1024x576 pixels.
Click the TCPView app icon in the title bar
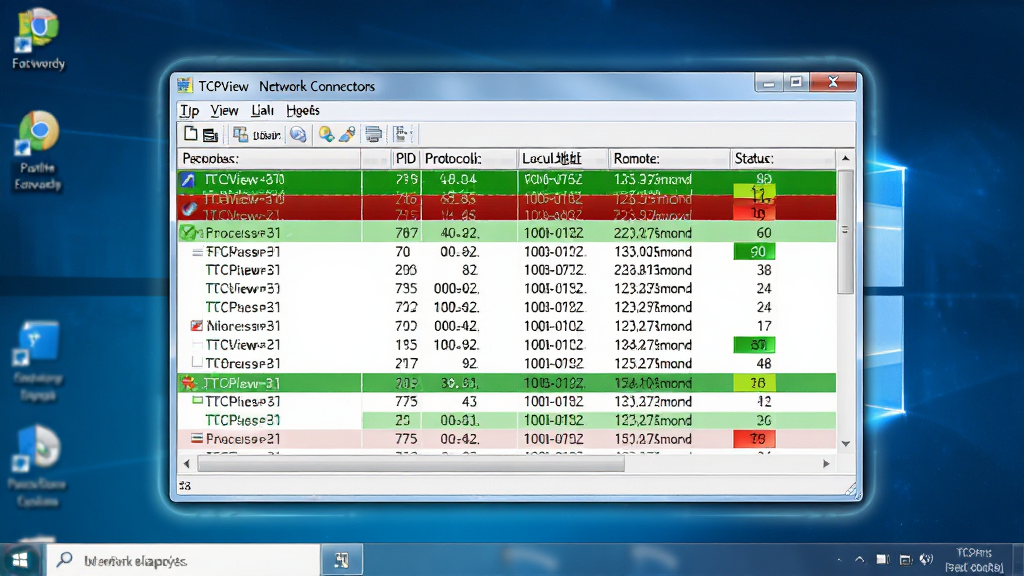185,86
